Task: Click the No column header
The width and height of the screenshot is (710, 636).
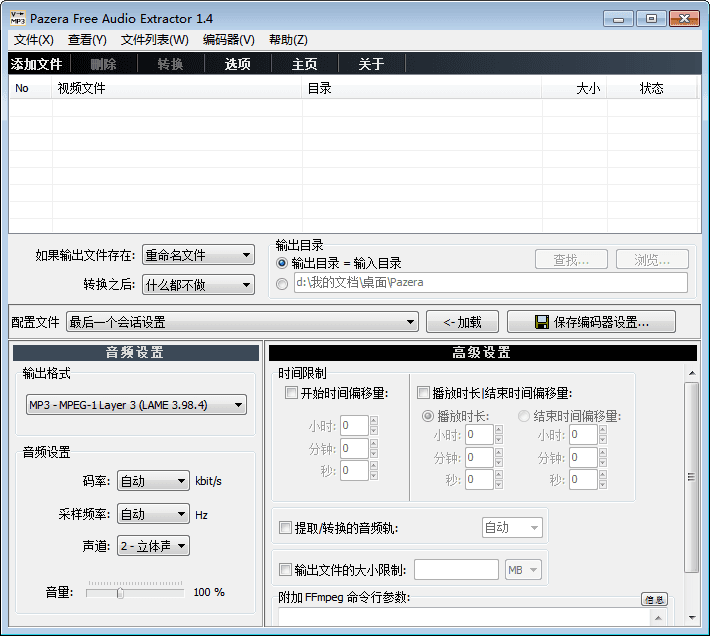Action: (30, 88)
